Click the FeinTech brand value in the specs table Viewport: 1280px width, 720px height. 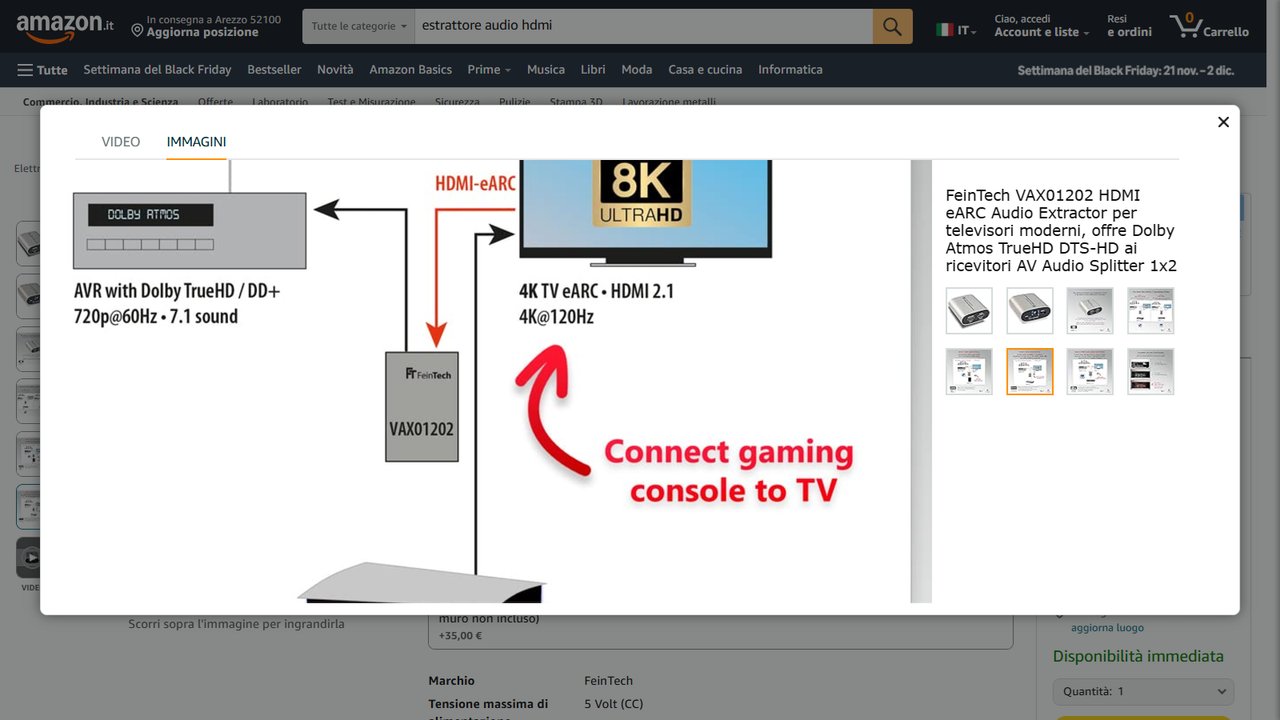coord(609,681)
